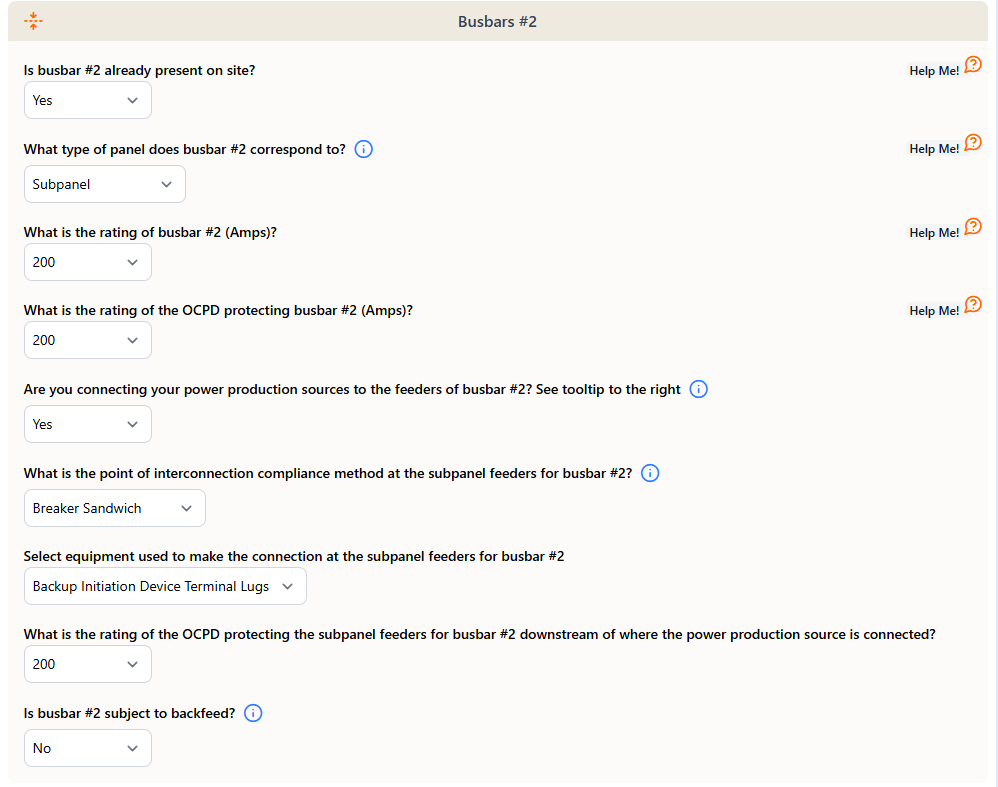Click help chat icon for OCPD rating question
Image resolution: width=998 pixels, height=787 pixels.
click(973, 305)
